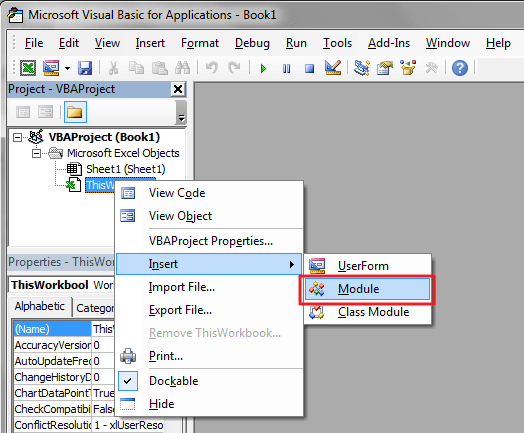Open the File menu
Image resolution: width=524 pixels, height=433 pixels.
point(34,43)
